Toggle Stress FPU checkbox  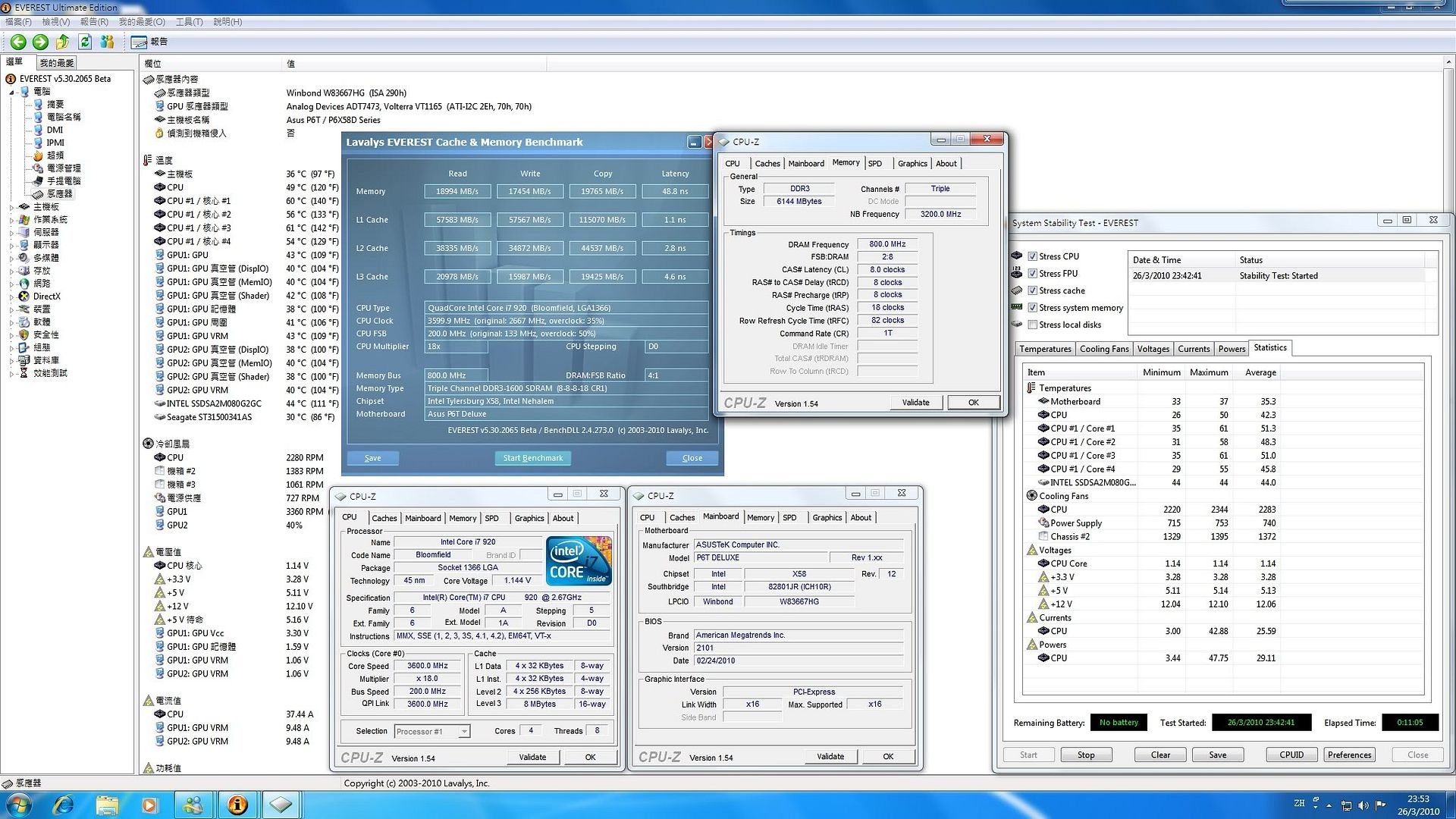point(1032,274)
